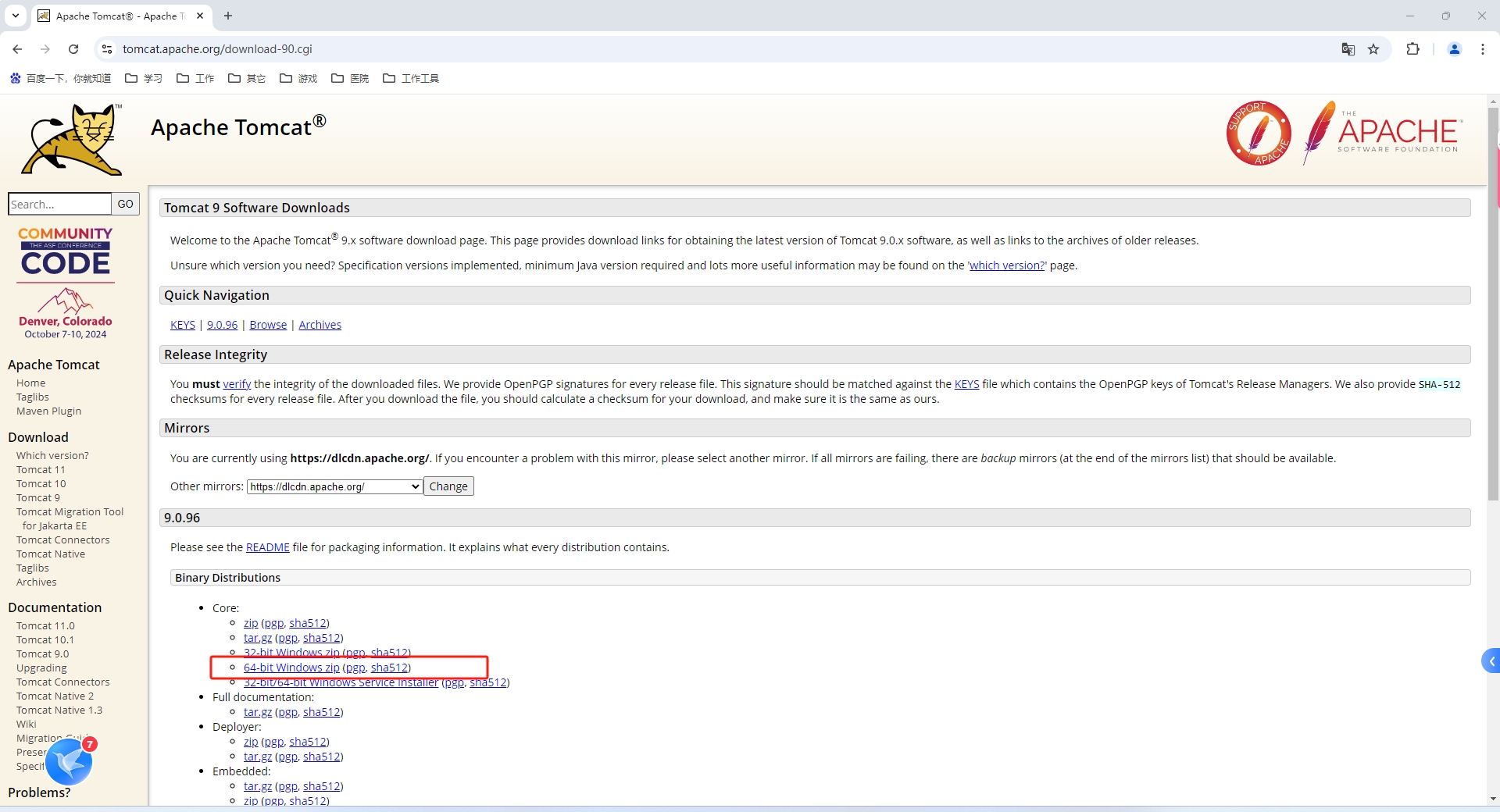Screen dimensions: 1500x812
Task: Expand the blue side panel arrow tab
Action: 1491,661
